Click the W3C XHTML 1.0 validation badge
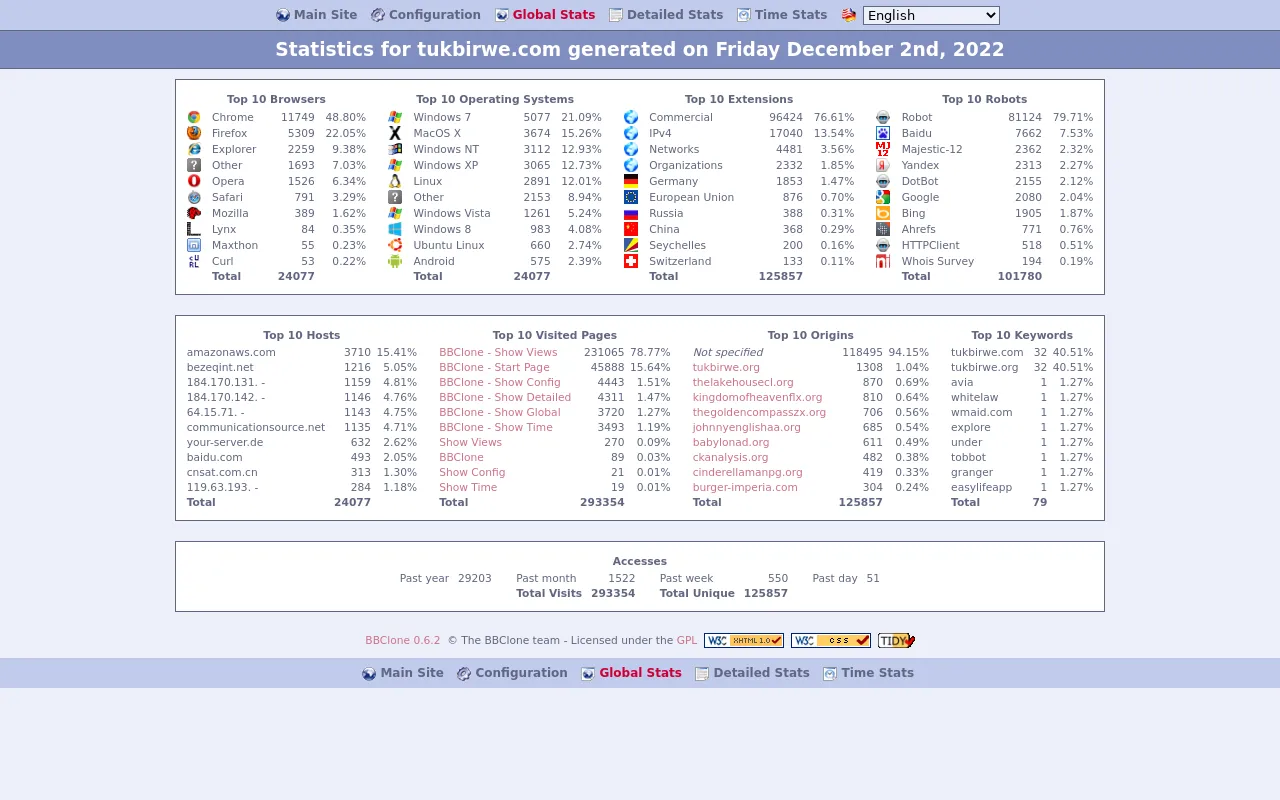Image resolution: width=1280 pixels, height=800 pixels. (744, 641)
